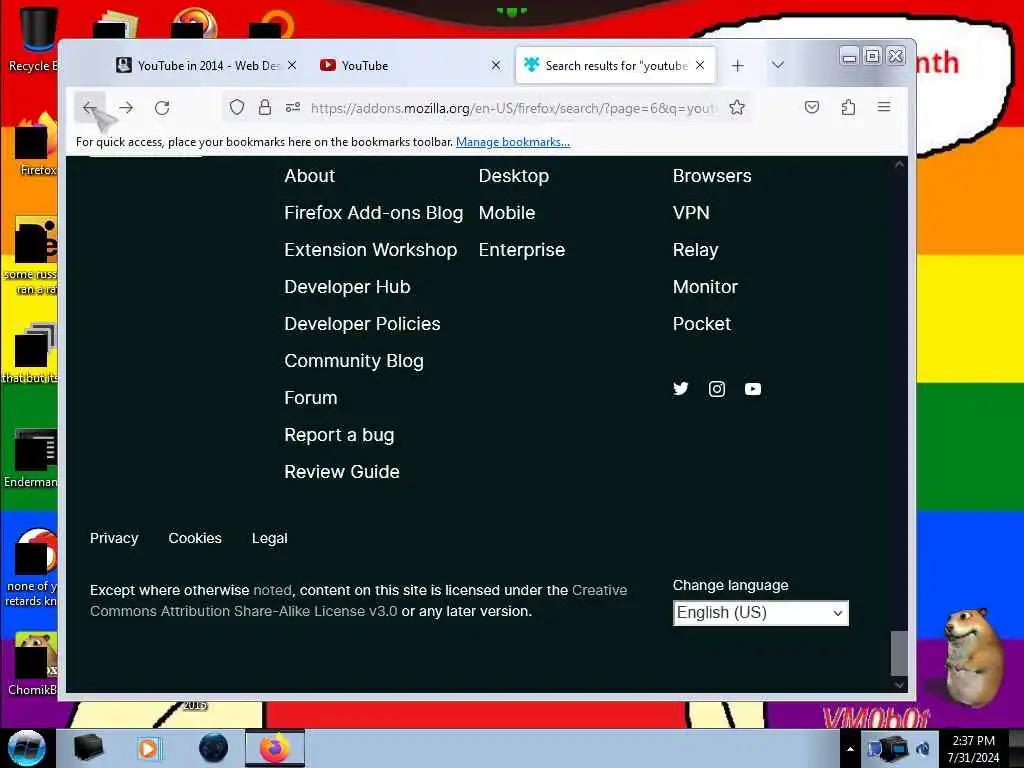Open Developer Policies link
This screenshot has height=768, width=1024.
pos(362,324)
